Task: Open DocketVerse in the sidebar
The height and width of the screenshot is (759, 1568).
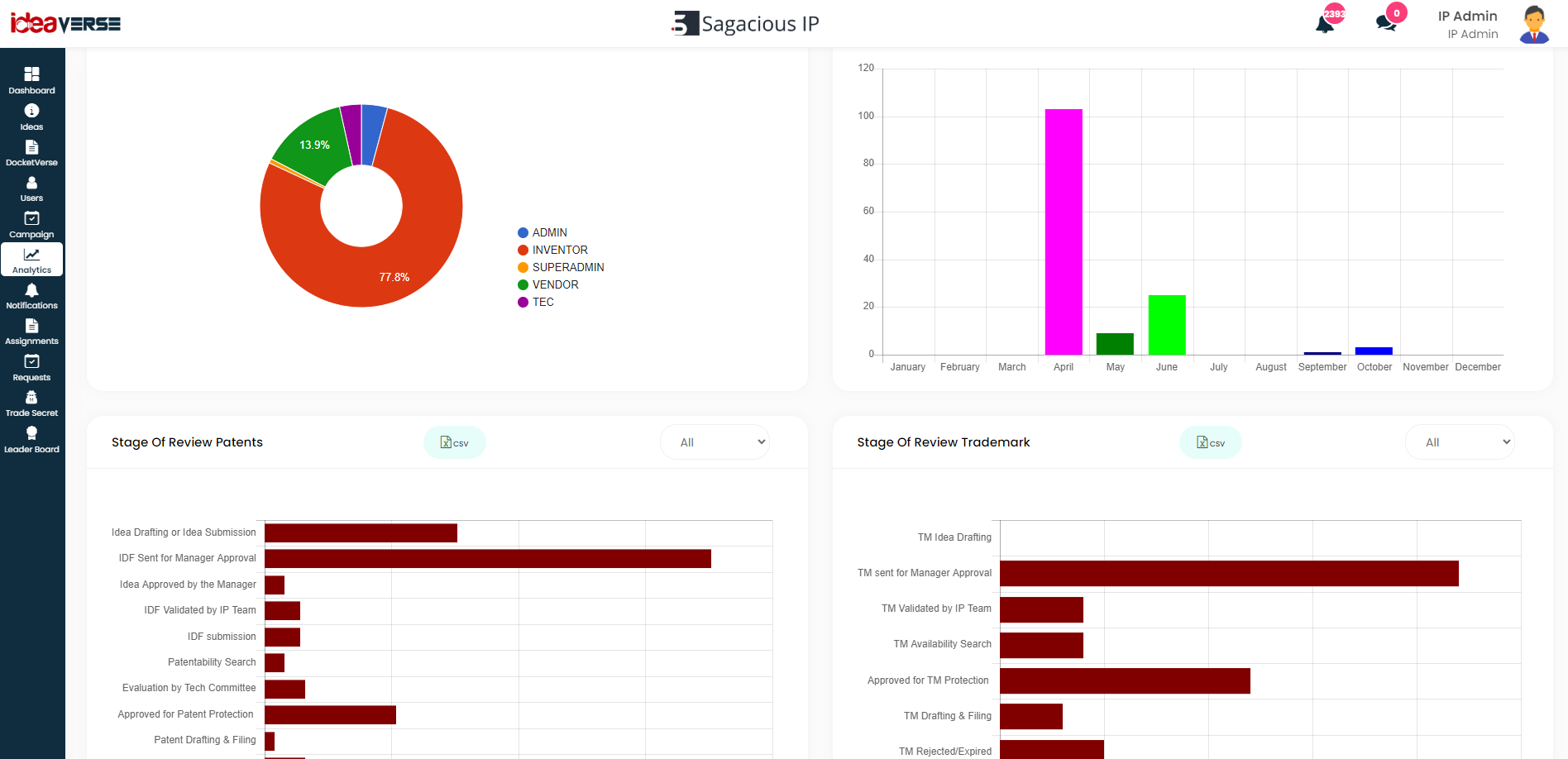Action: [31, 153]
